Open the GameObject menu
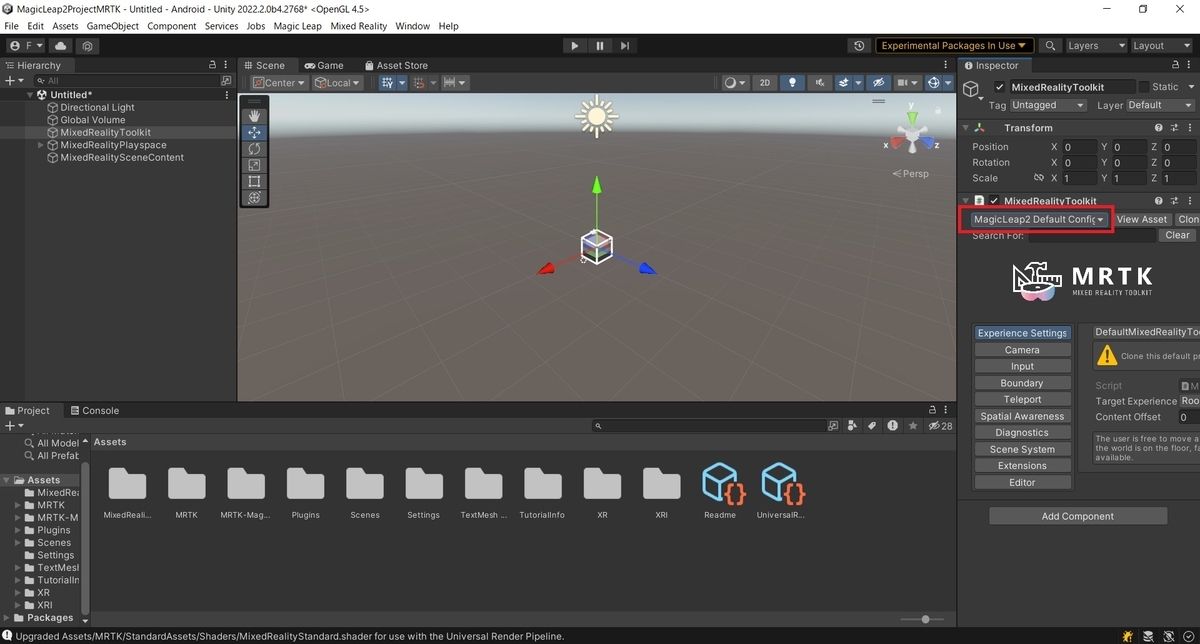This screenshot has width=1200, height=644. pyautogui.click(x=113, y=26)
